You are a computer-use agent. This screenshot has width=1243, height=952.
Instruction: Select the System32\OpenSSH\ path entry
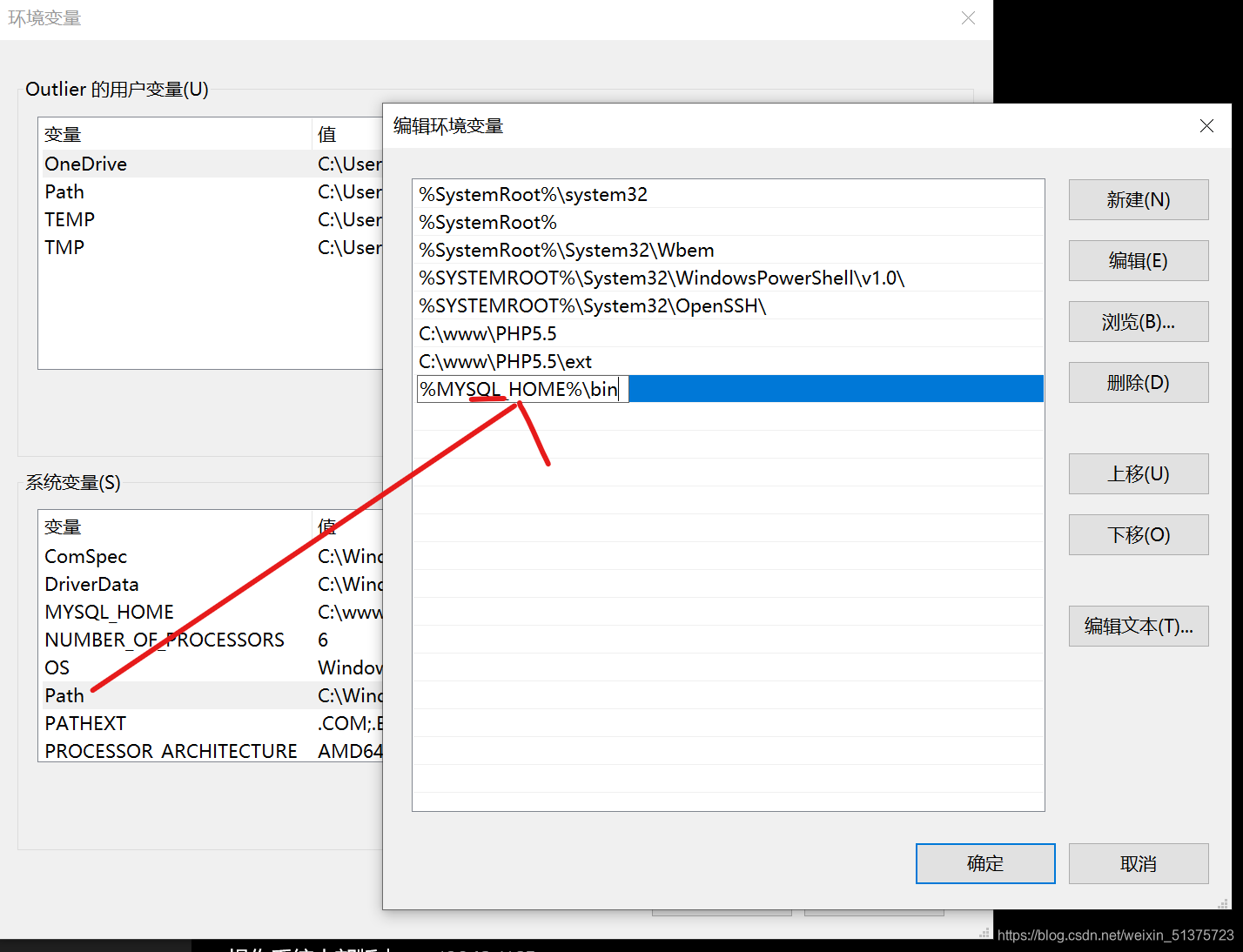tap(729, 305)
